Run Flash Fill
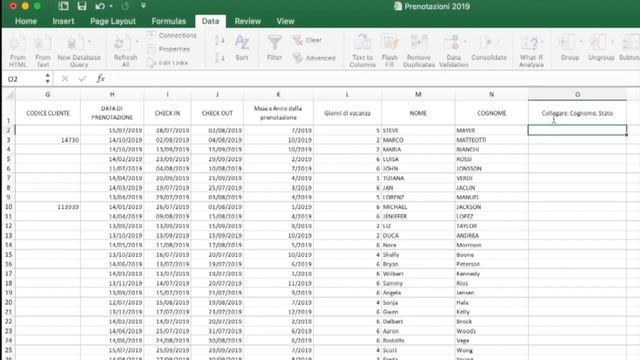Screen dimensions: 640x360 [x=390, y=51]
